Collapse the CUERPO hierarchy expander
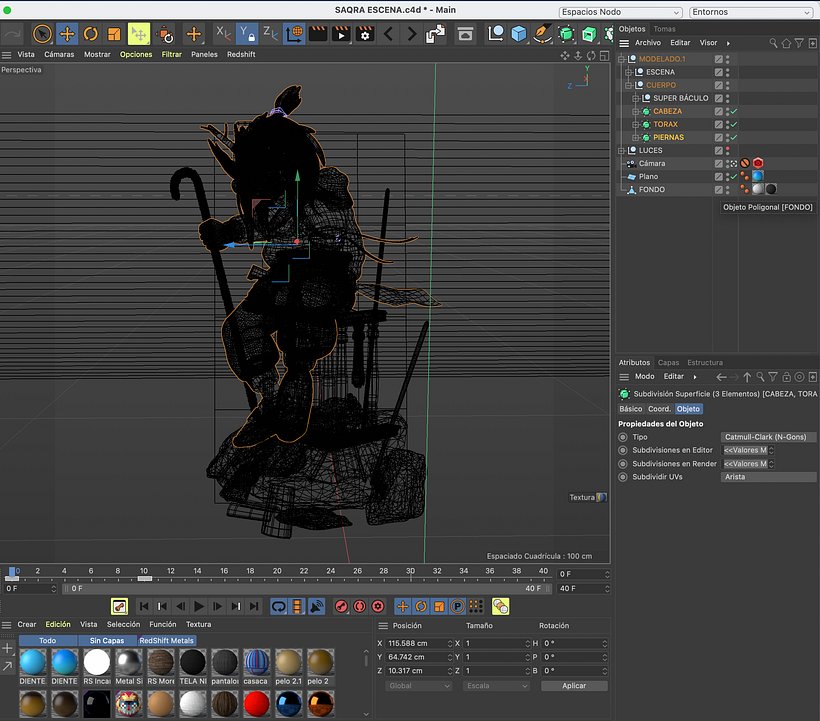The width and height of the screenshot is (820, 721). (x=629, y=85)
